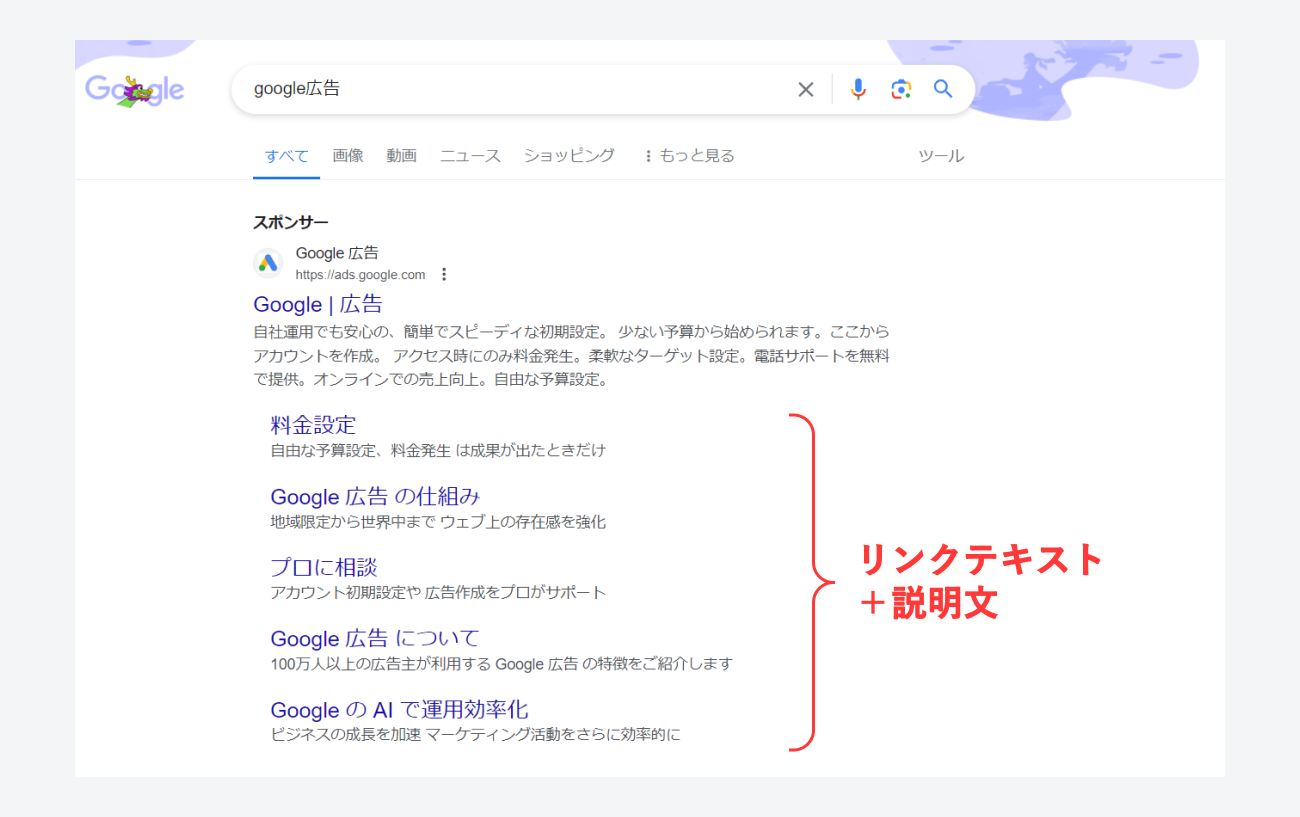Click description ビジネスの成長を加速 マーケティング活動をさらに効率的に
The image size is (1300, 817).
475,735
